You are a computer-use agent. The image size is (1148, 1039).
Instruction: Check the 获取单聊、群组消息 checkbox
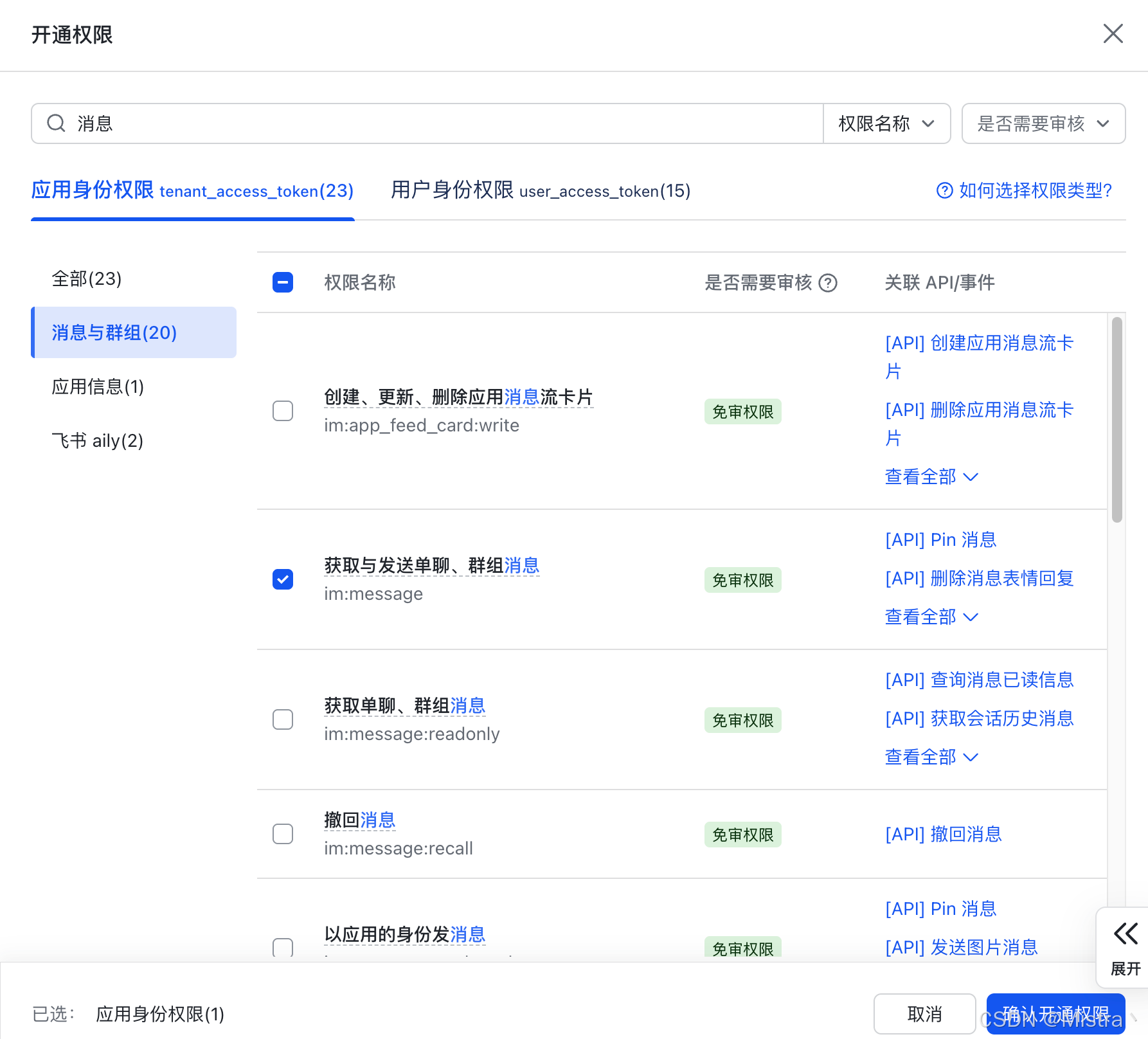[282, 719]
